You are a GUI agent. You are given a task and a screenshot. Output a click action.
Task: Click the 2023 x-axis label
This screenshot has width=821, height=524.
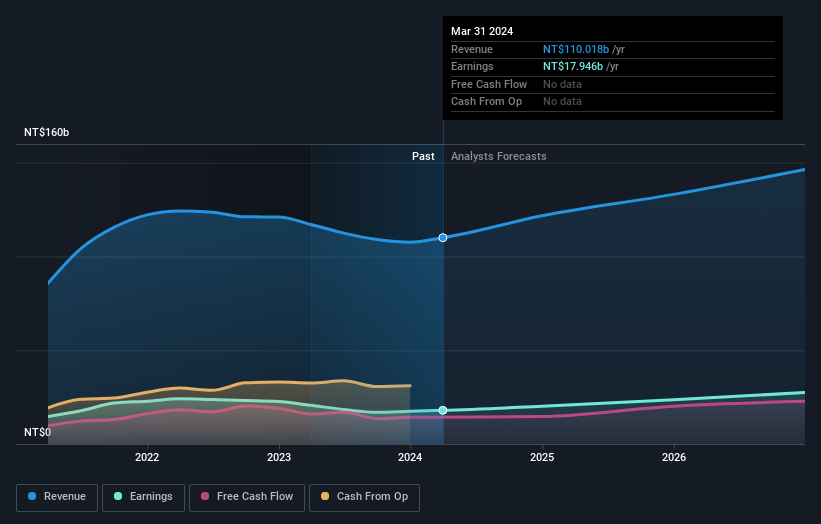point(279,457)
